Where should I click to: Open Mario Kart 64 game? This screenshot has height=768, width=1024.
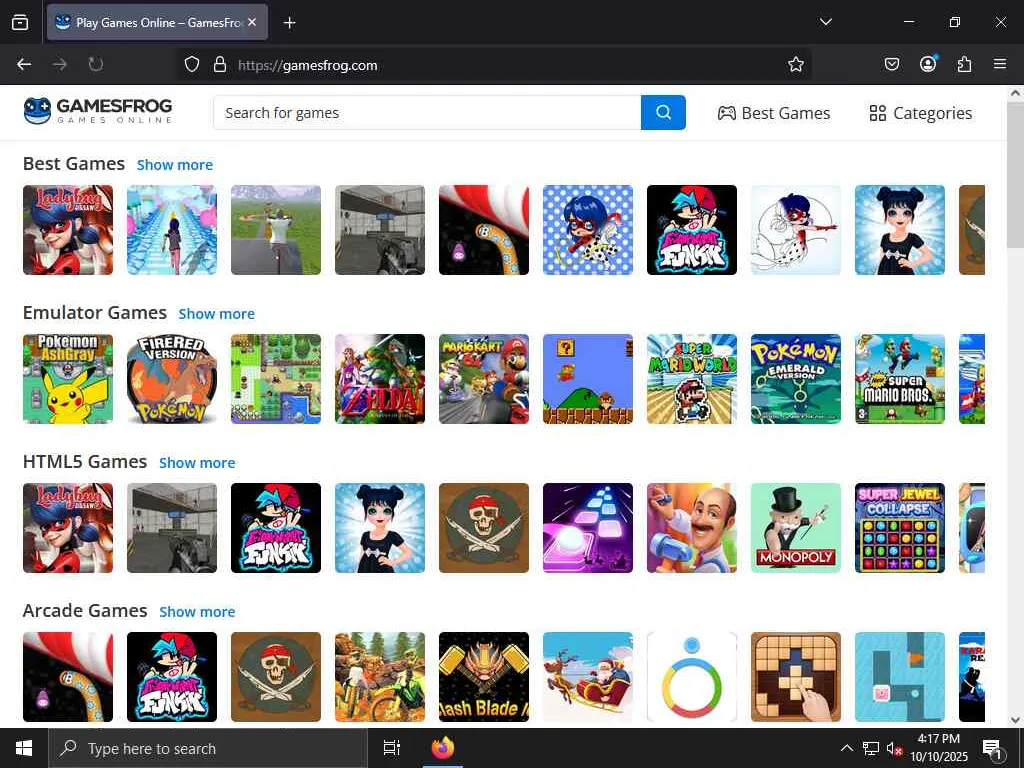[484, 379]
